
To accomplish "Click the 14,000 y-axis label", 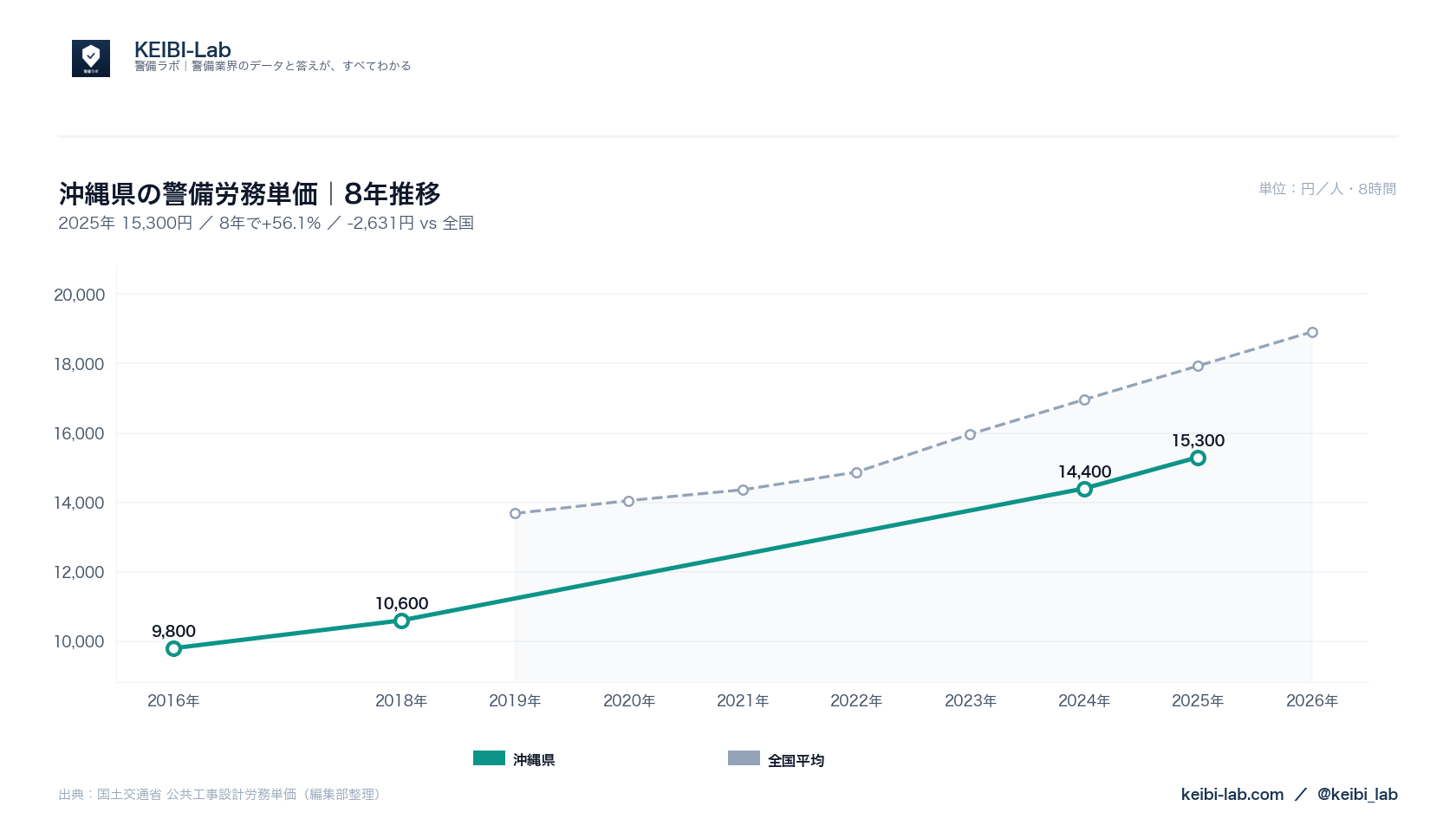I will coord(79,503).
